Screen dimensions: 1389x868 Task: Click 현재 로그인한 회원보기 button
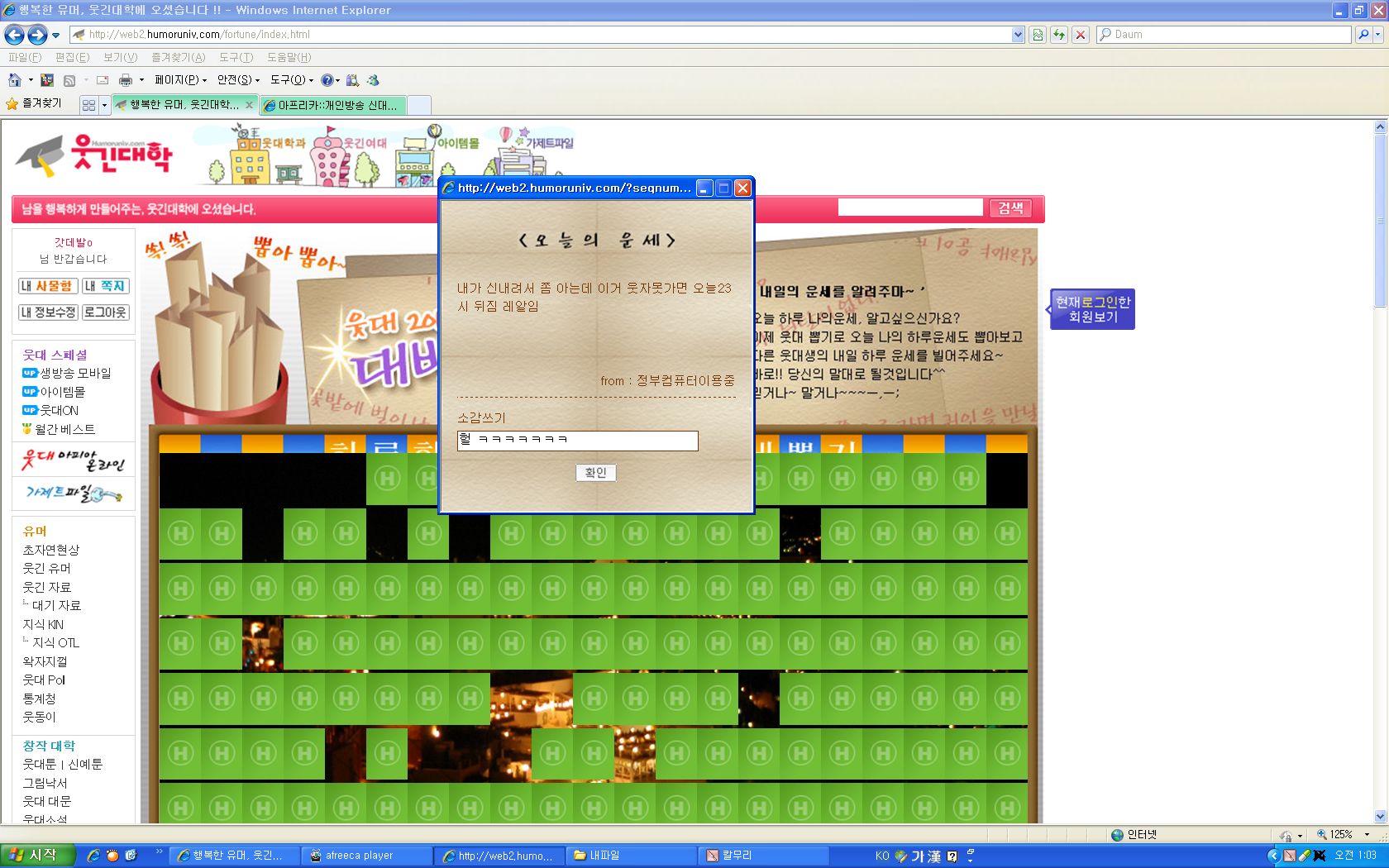click(x=1092, y=309)
